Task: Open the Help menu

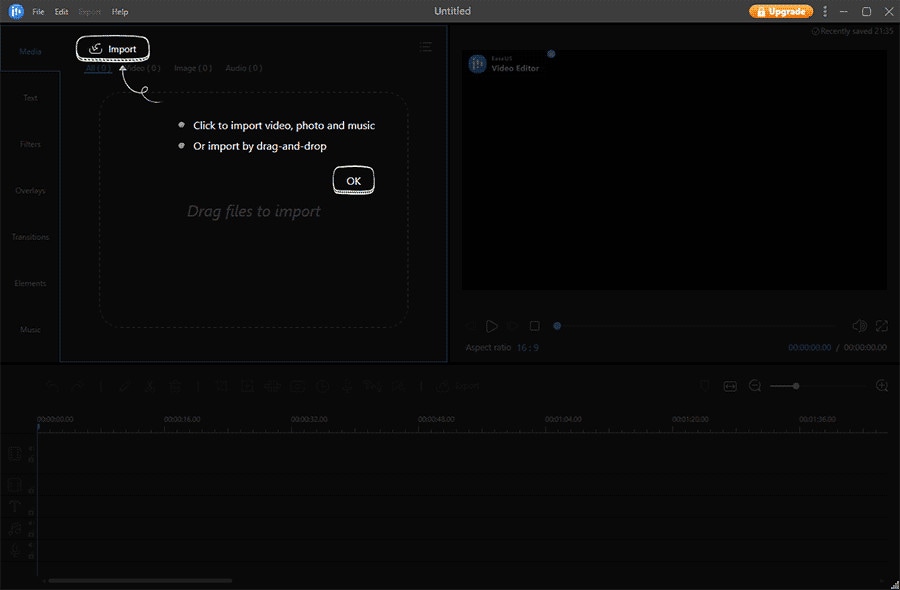Action: pos(120,11)
